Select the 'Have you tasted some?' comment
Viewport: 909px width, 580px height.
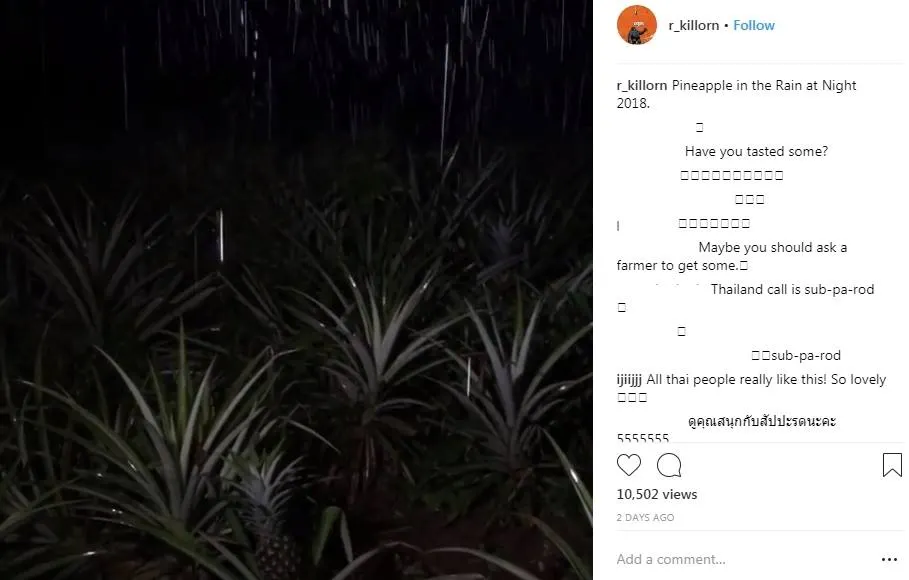[x=756, y=151]
